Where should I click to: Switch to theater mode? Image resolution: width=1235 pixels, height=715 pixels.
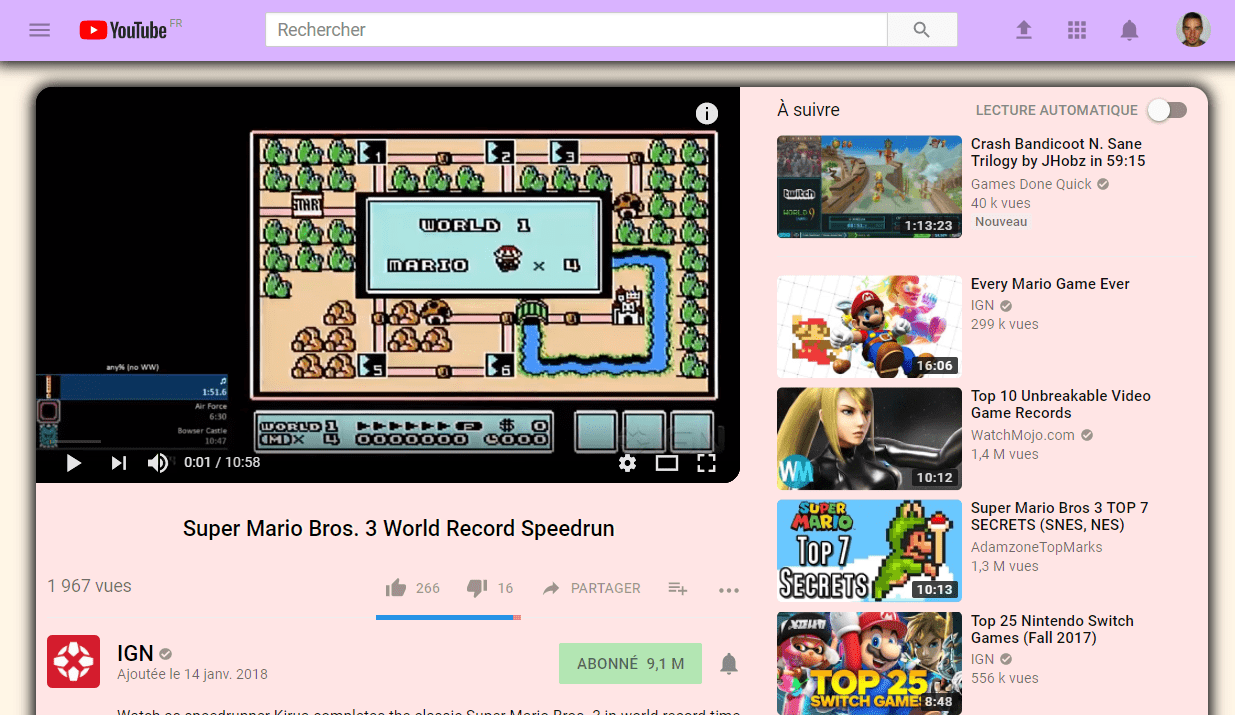[x=667, y=462]
